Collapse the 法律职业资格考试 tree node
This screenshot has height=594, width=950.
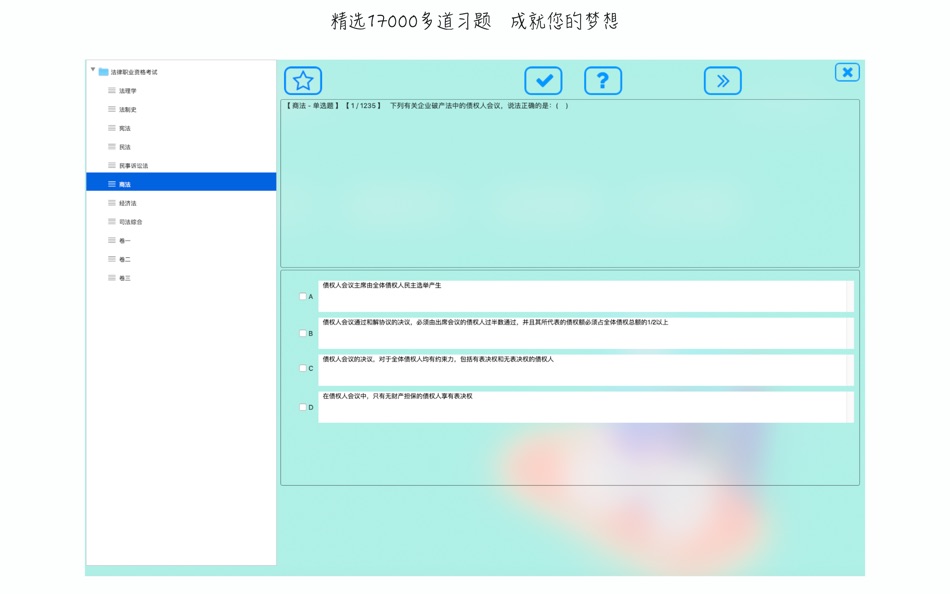click(x=93, y=70)
